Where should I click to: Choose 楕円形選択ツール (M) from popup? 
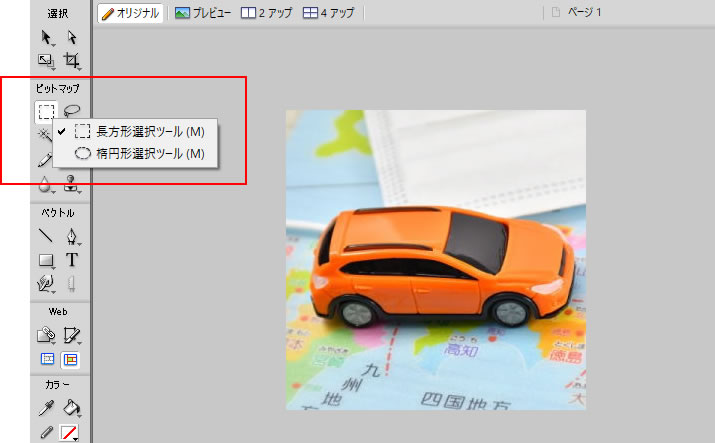(x=135, y=154)
